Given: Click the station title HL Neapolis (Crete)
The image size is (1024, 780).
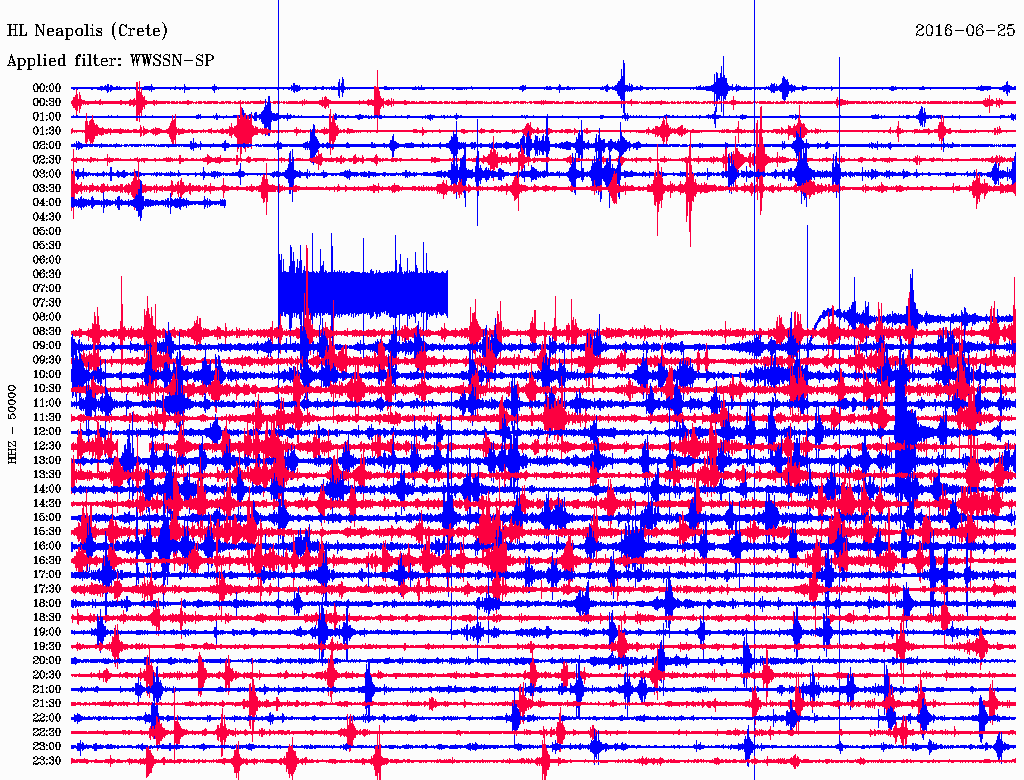Looking at the screenshot, I should (x=87, y=31).
